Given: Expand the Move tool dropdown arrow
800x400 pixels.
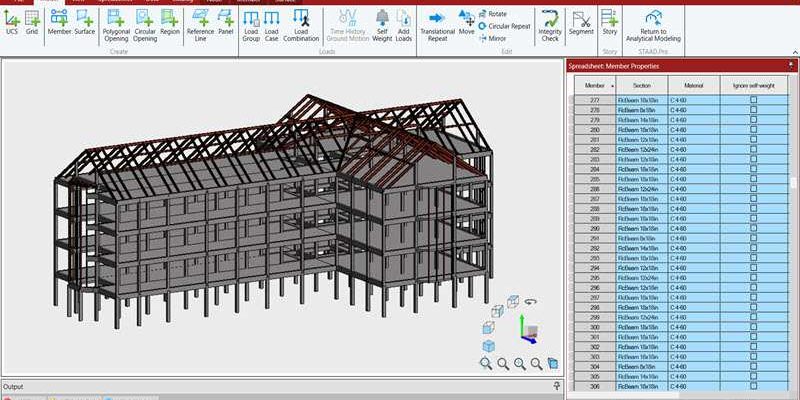Looking at the screenshot, I should (472, 15).
